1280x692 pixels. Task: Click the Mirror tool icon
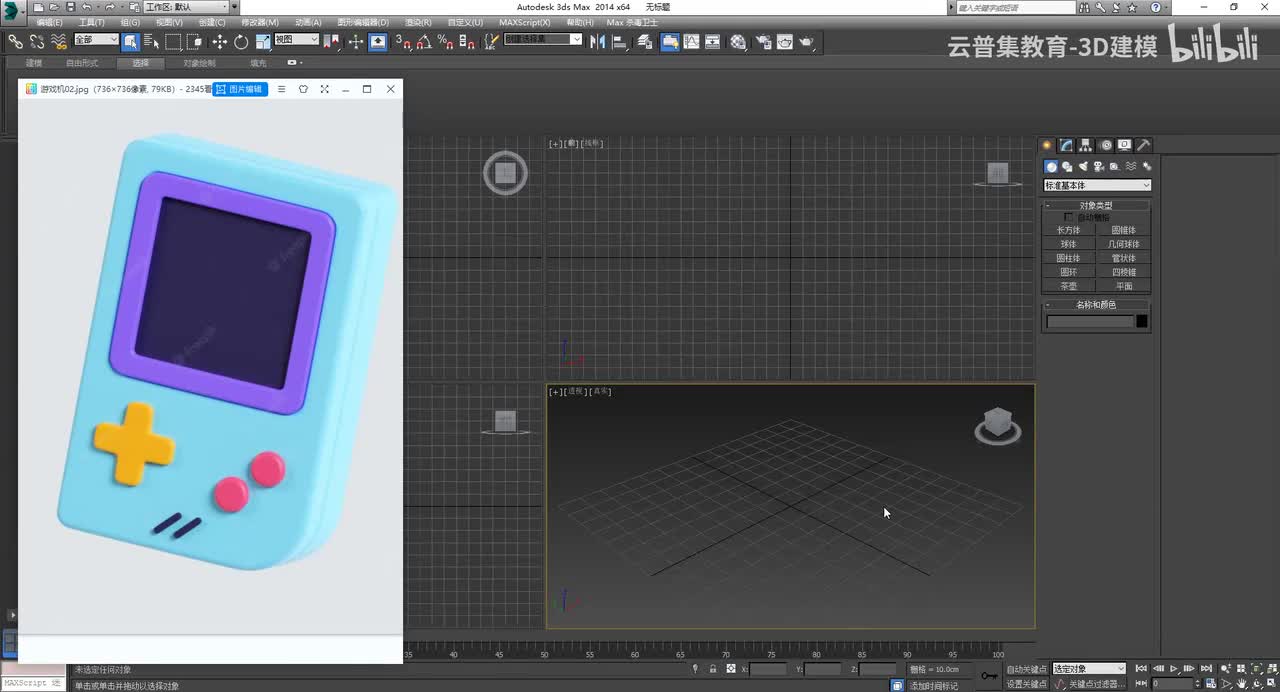[597, 42]
